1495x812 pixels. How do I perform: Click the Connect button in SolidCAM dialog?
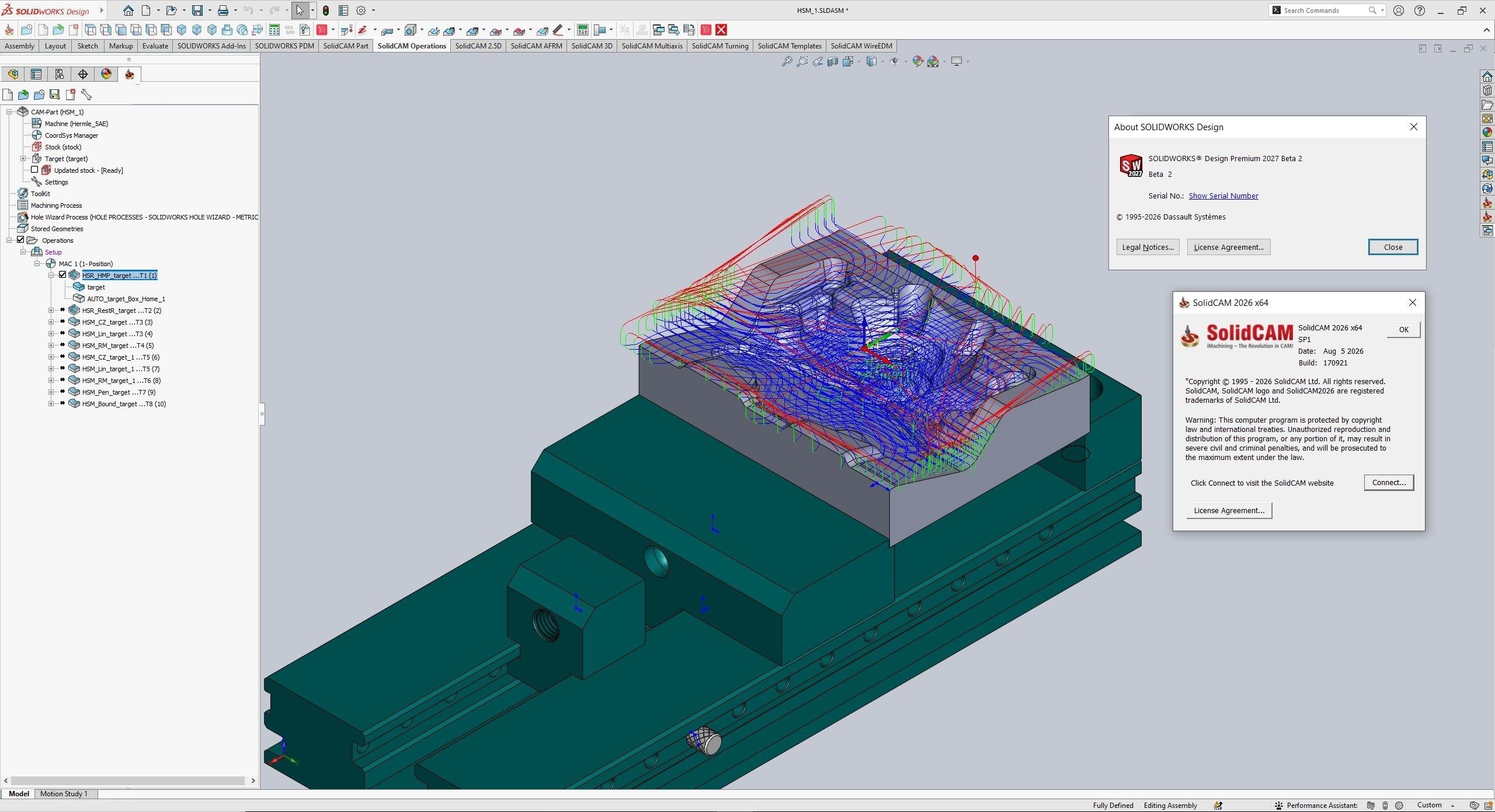pyautogui.click(x=1389, y=483)
